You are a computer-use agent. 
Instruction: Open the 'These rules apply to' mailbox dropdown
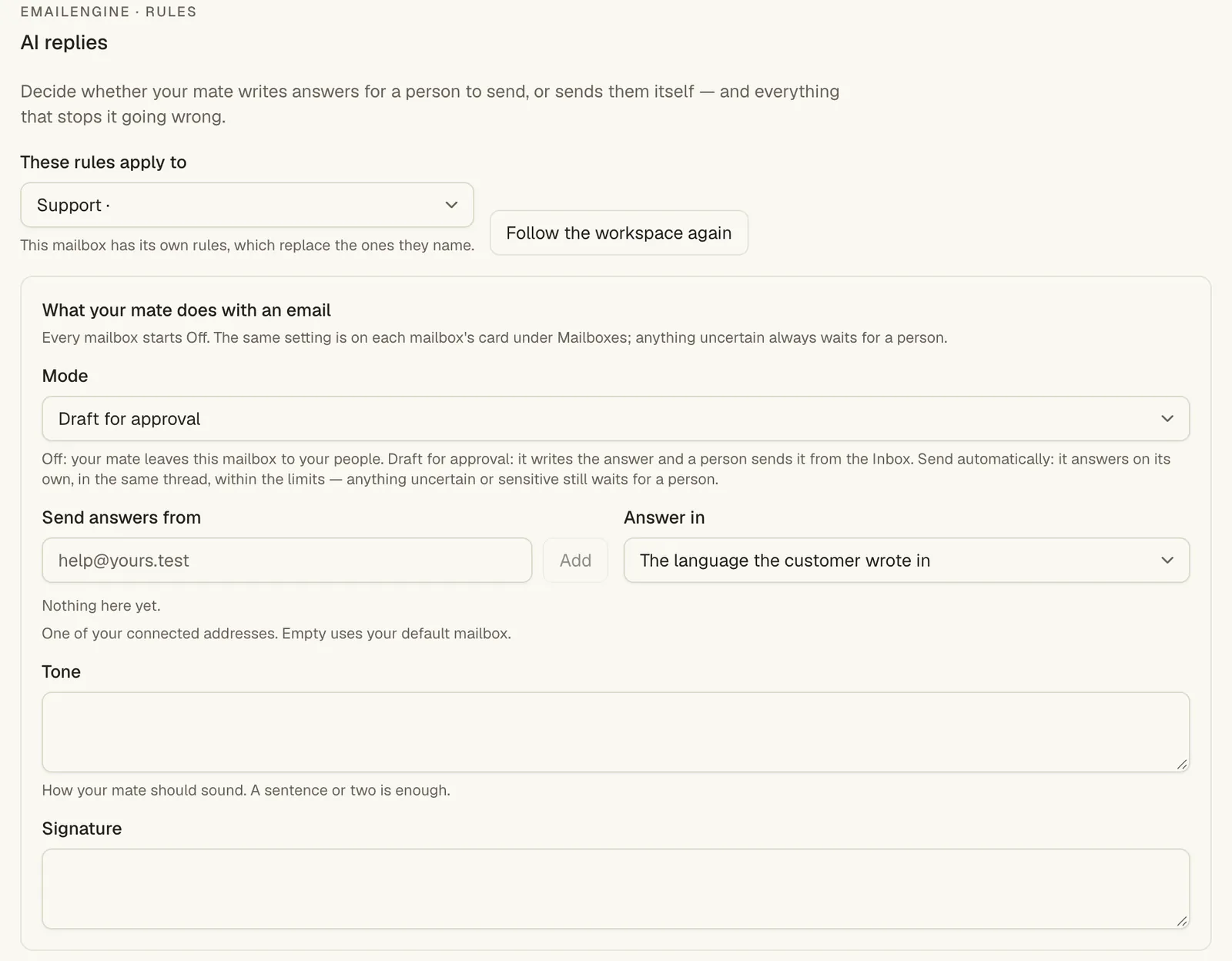point(247,205)
